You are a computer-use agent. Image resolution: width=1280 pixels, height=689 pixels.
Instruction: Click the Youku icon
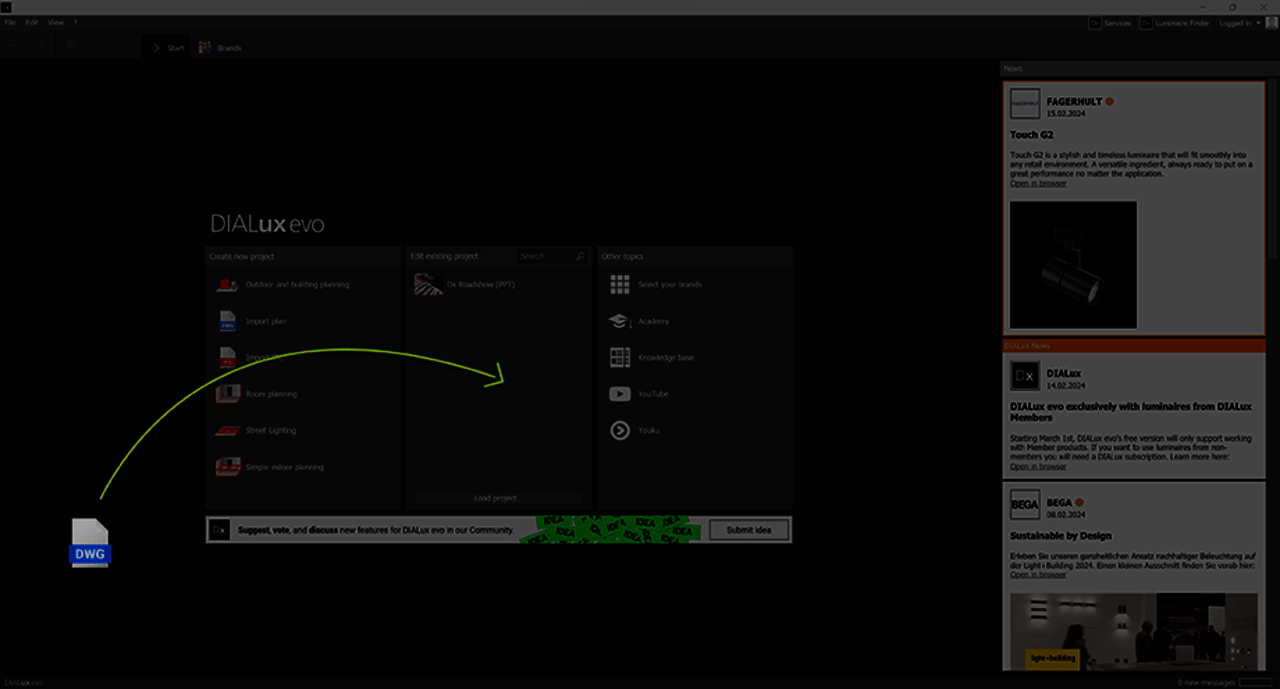(x=620, y=430)
